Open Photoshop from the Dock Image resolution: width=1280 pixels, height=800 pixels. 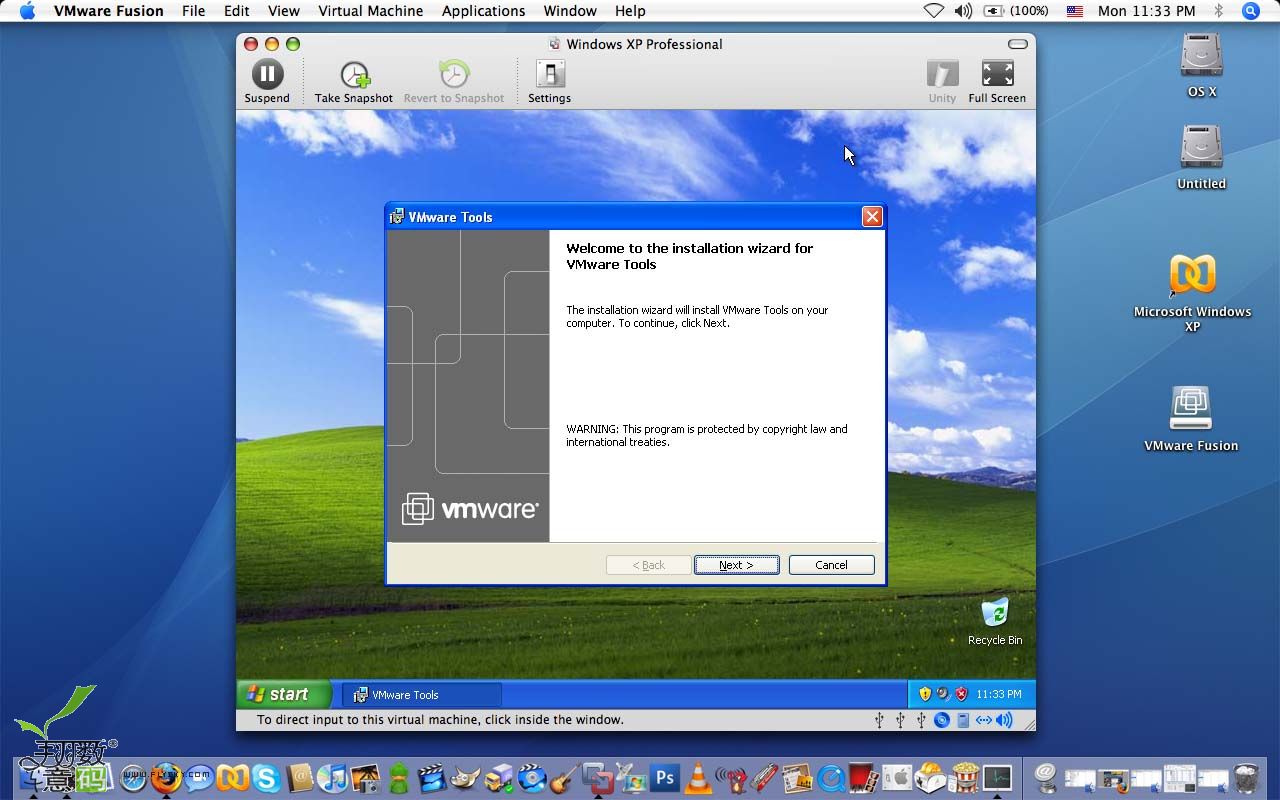(665, 777)
